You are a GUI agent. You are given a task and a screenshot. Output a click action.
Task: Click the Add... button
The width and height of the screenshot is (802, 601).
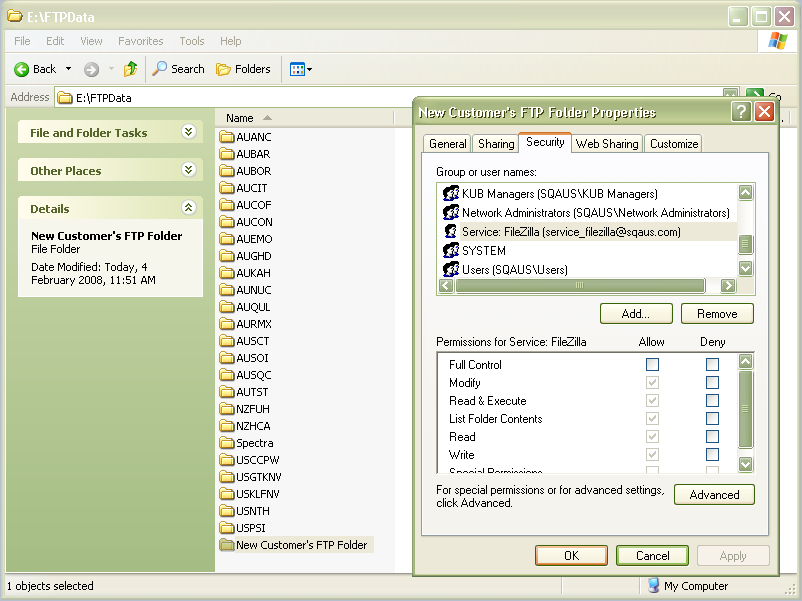click(x=635, y=314)
